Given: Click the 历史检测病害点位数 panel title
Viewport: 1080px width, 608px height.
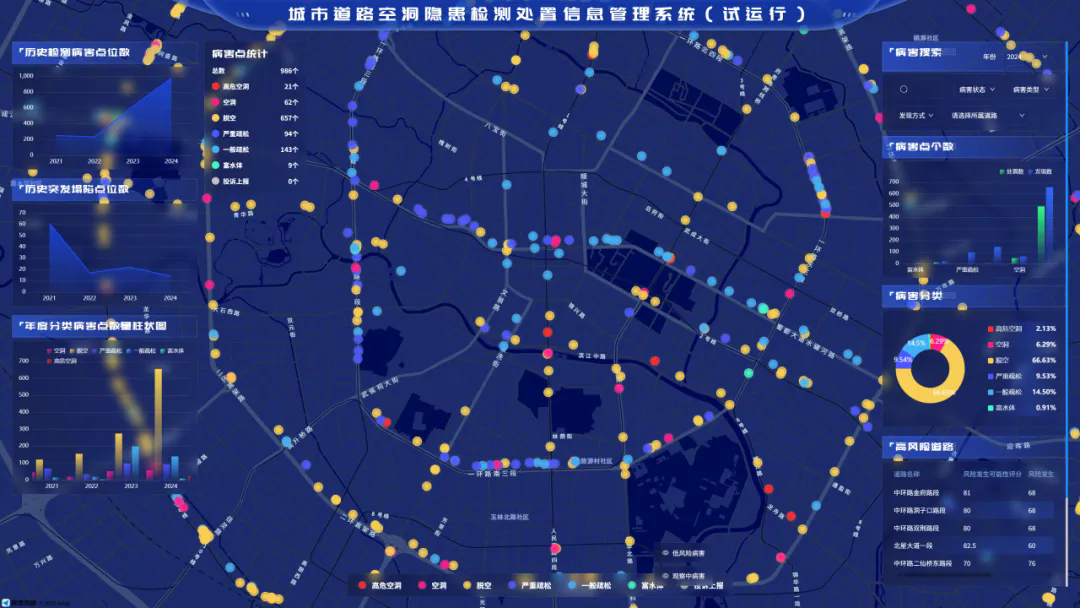Looking at the screenshot, I should tap(77, 52).
